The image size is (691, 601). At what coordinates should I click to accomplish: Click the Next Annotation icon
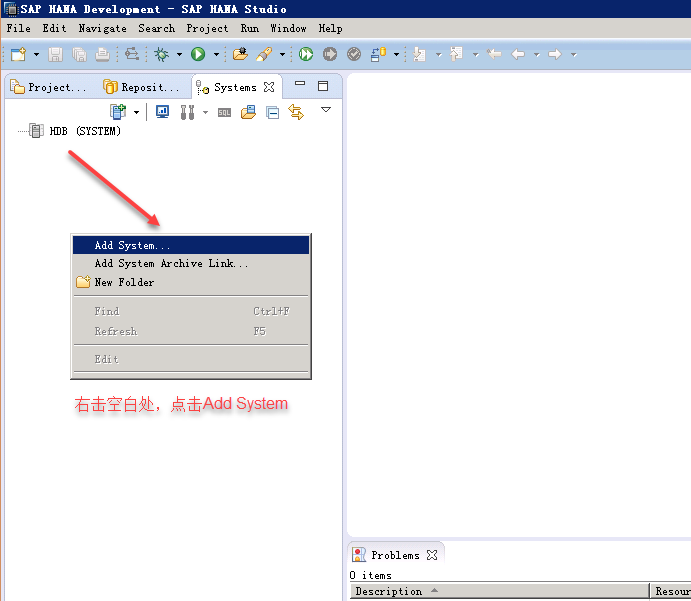pos(420,54)
